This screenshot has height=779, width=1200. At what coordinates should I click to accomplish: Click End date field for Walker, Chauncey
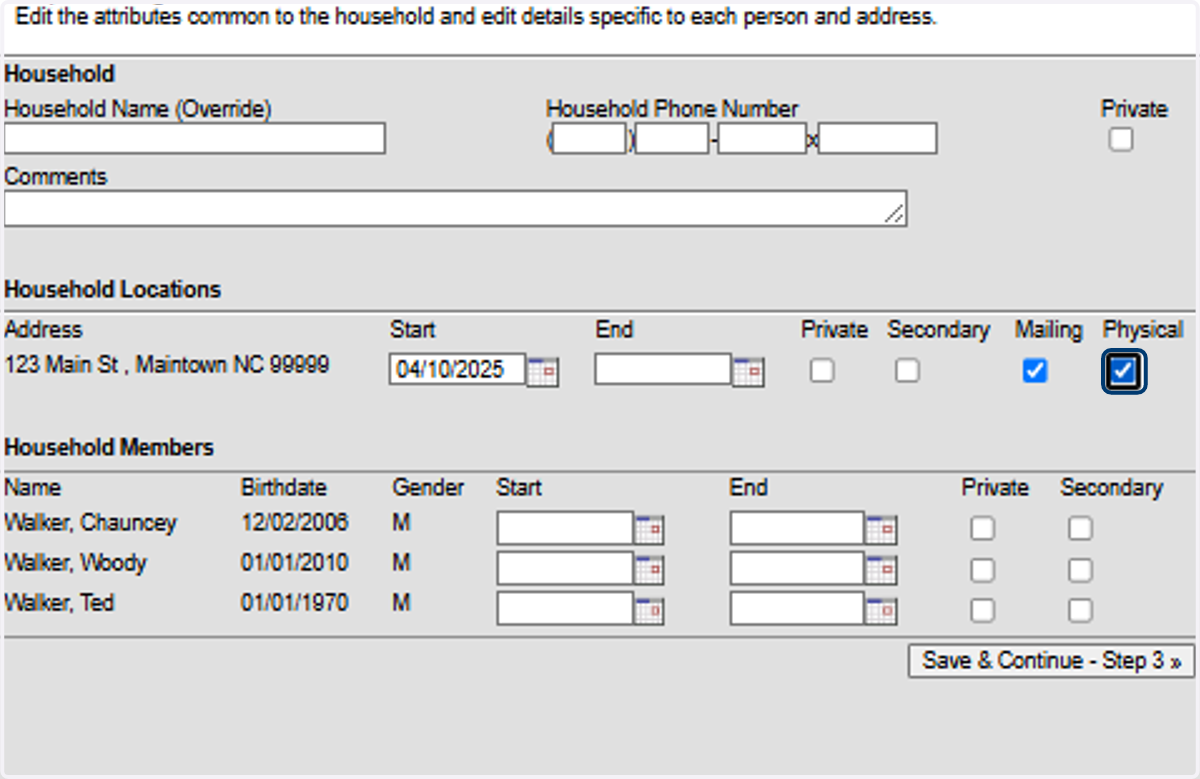point(797,528)
